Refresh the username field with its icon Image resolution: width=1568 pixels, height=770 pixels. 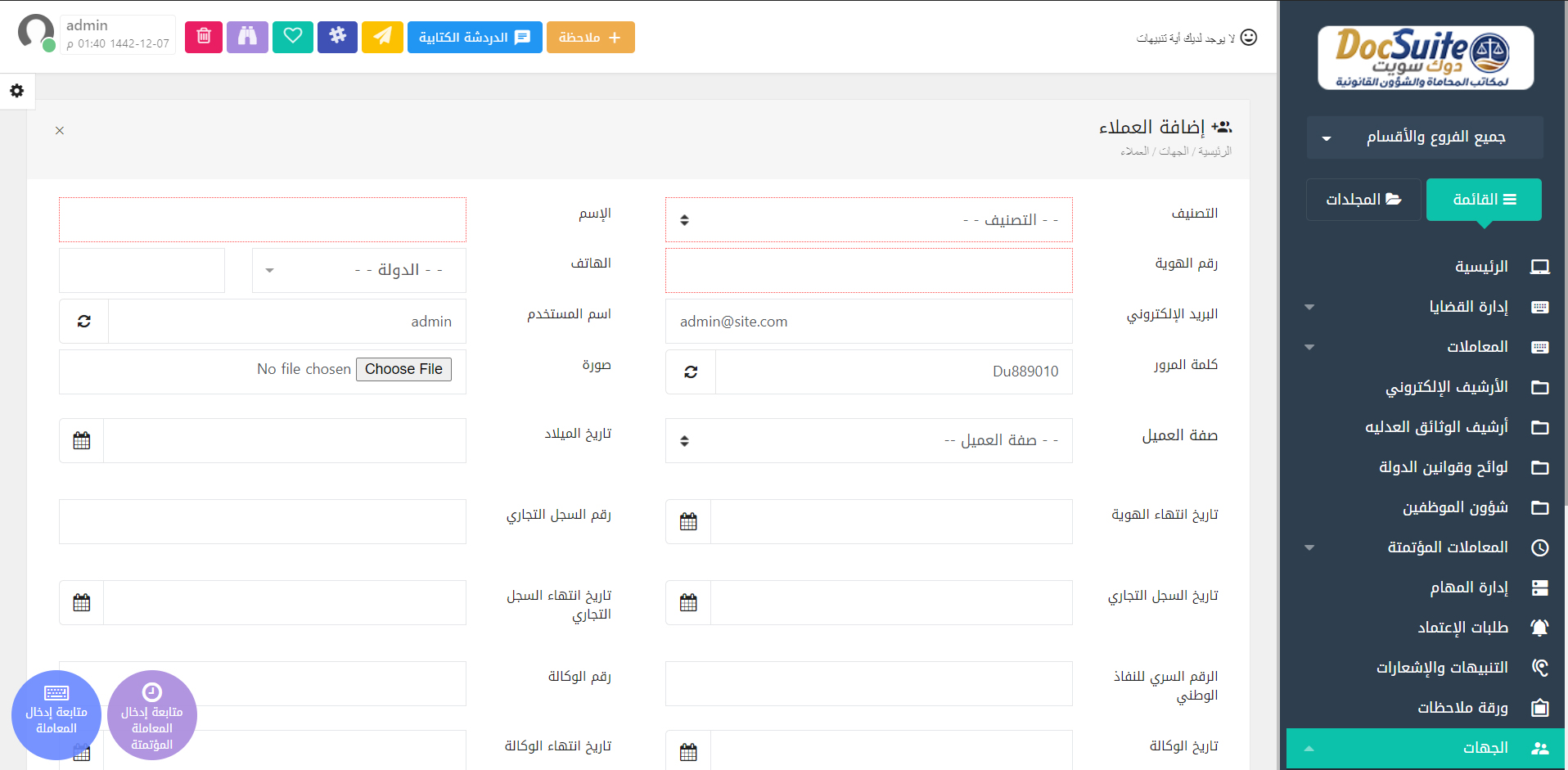click(84, 322)
